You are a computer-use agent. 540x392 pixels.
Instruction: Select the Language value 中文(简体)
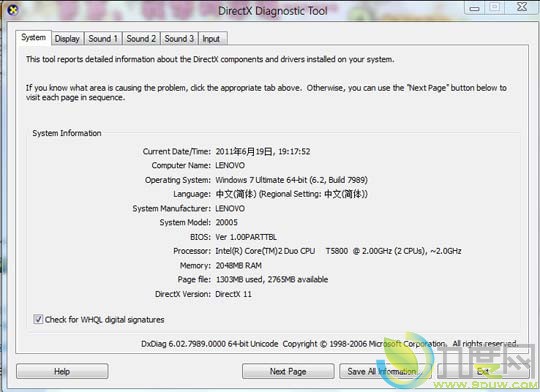click(291, 194)
